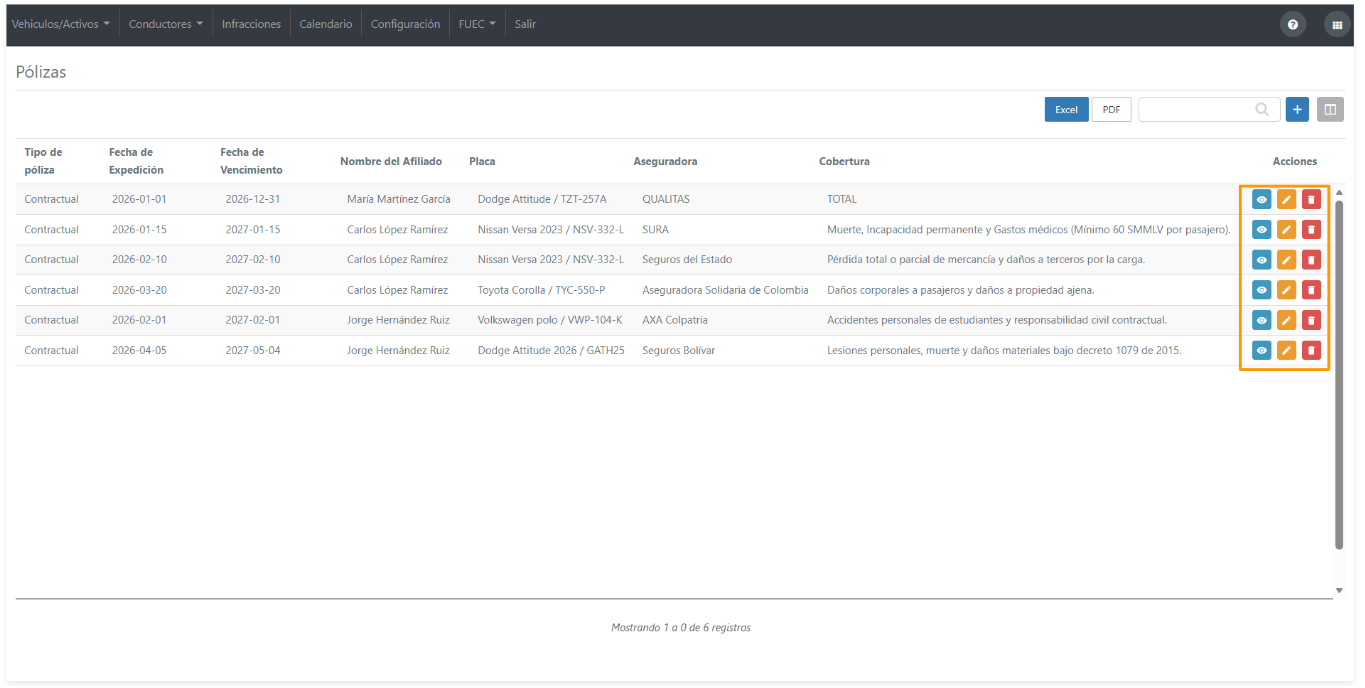Open the Calendario menu item
Screen dimensions: 1365x688
coord(326,24)
